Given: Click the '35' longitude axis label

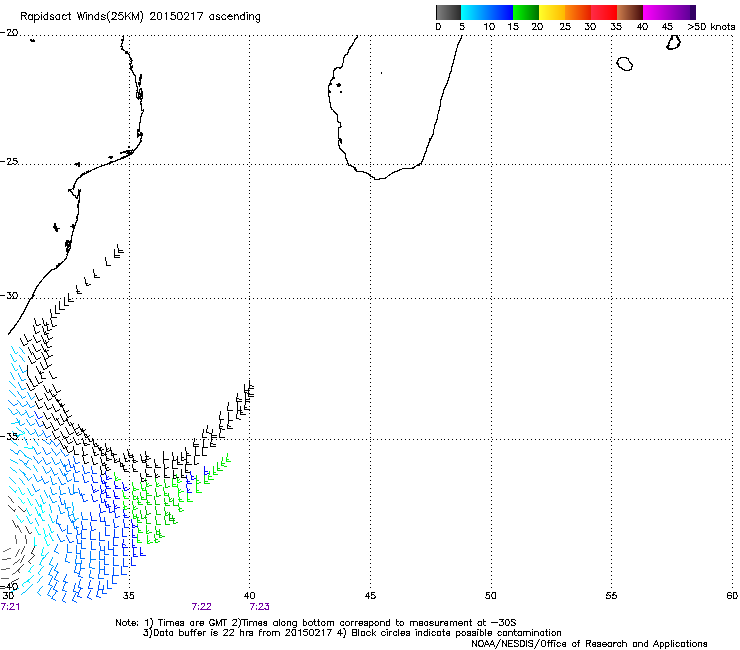Looking at the screenshot, I should click(x=129, y=596).
